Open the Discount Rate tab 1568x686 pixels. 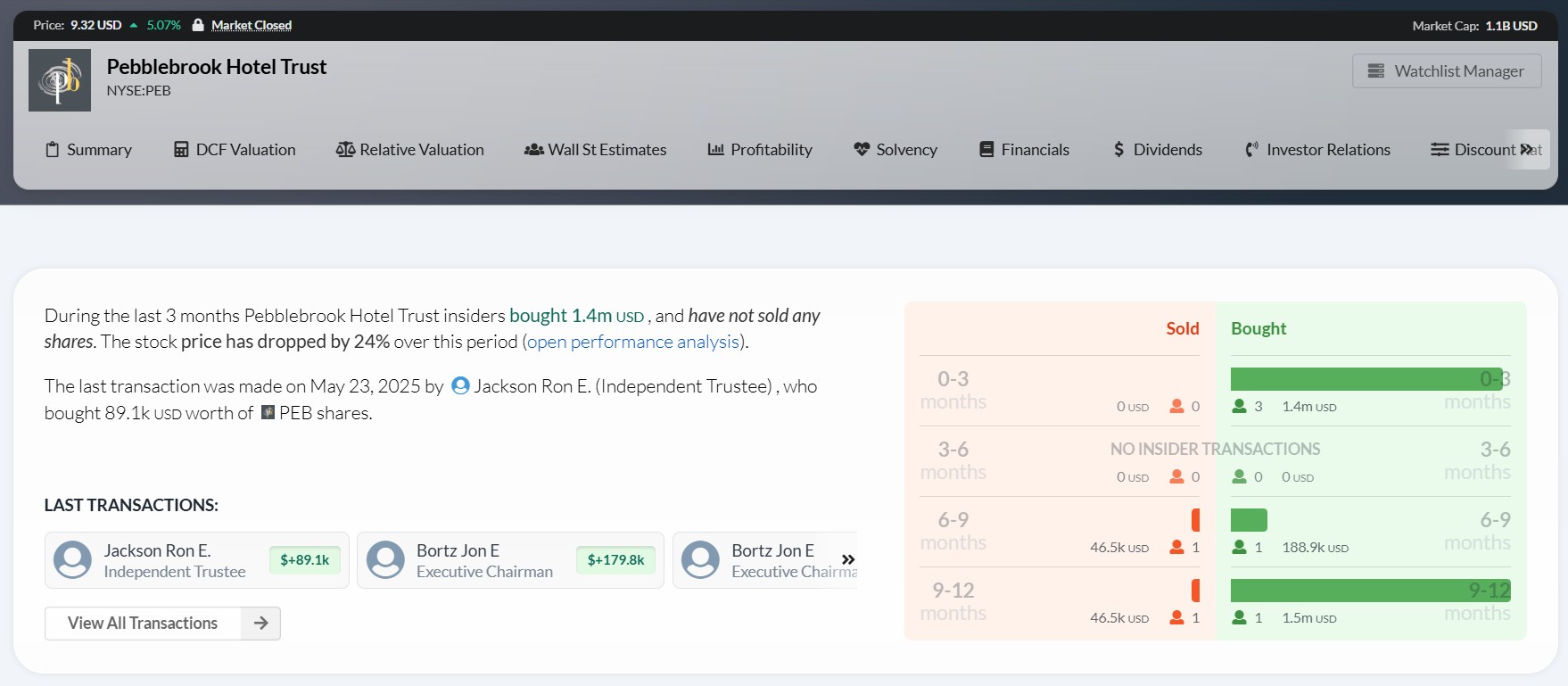[1486, 150]
